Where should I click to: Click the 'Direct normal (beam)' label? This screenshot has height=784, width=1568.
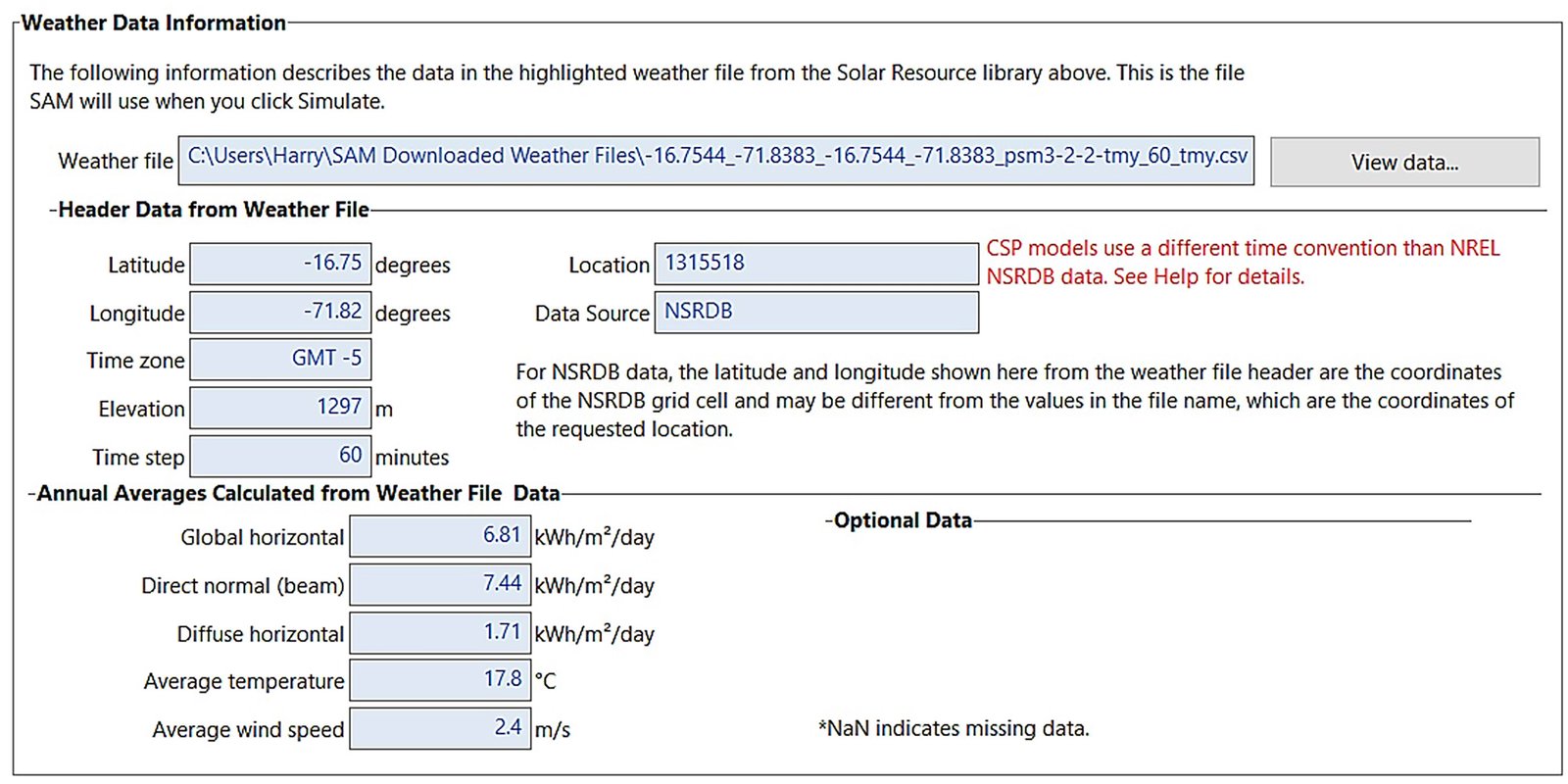pyautogui.click(x=243, y=586)
